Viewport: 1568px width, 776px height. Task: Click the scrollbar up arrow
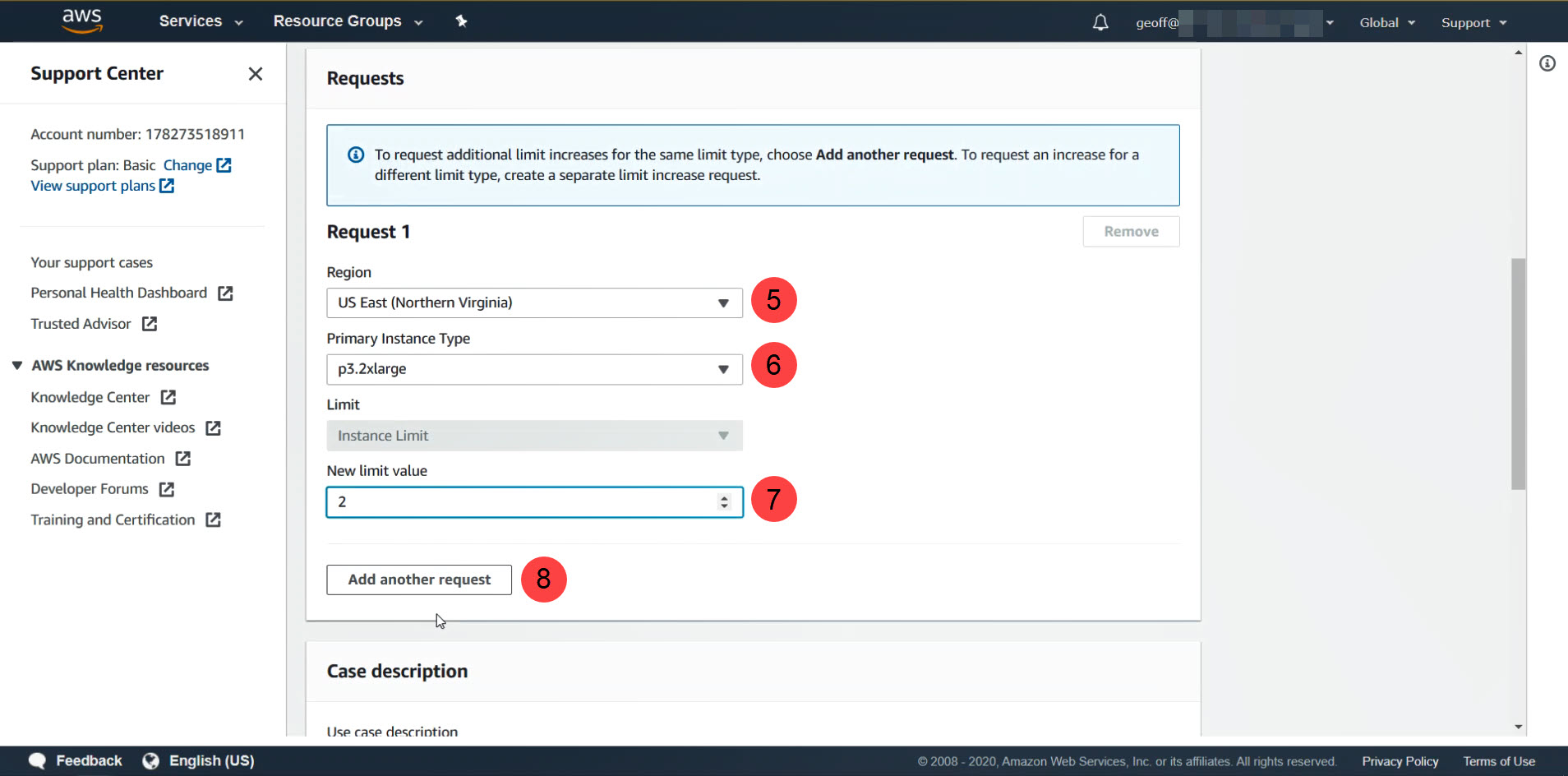tap(1518, 53)
